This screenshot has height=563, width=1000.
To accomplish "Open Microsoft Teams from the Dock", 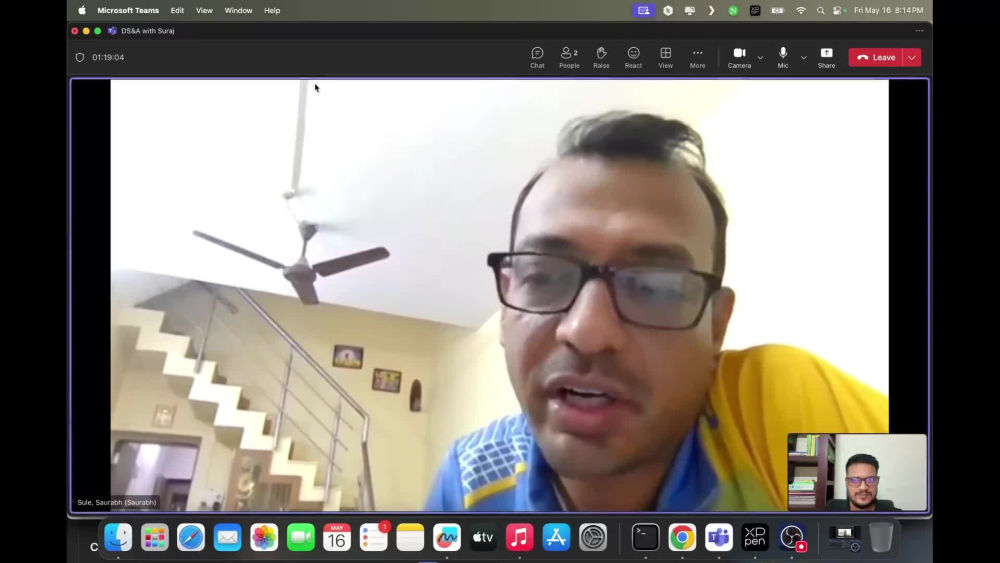I will (x=719, y=537).
